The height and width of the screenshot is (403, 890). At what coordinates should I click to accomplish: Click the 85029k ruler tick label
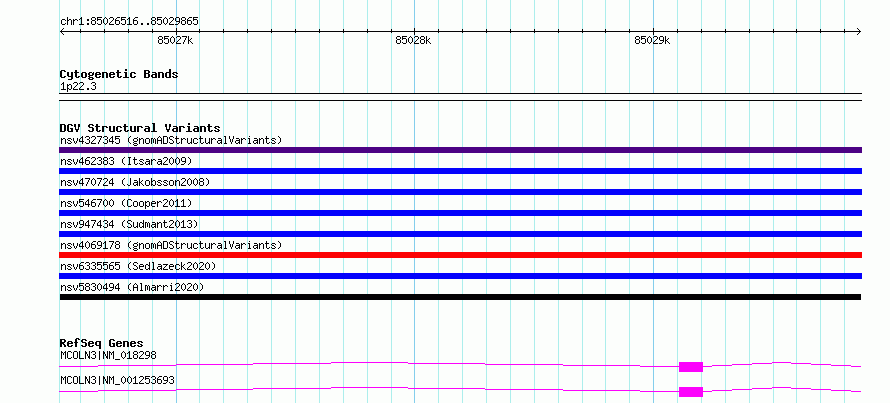(652, 41)
